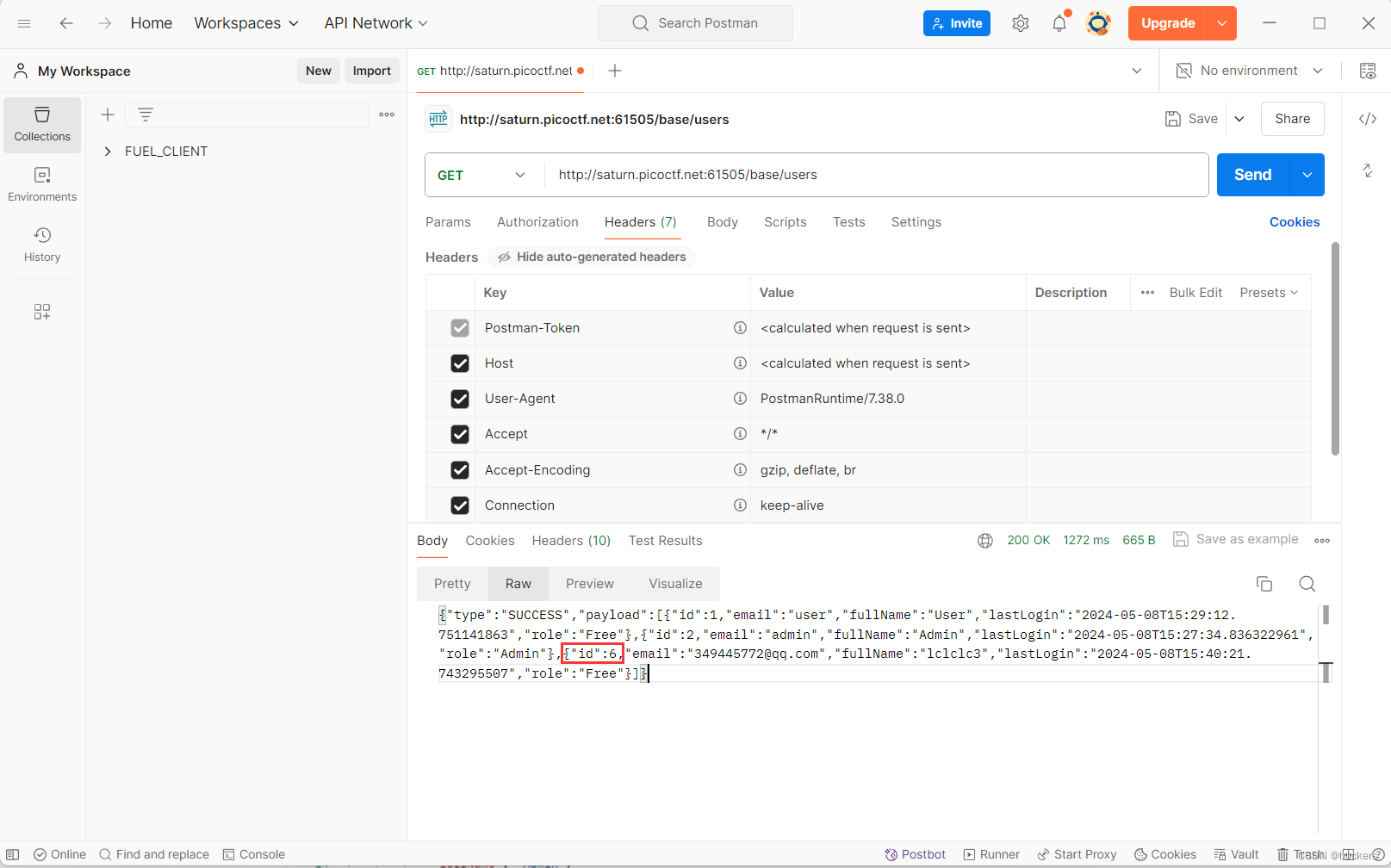The image size is (1391, 868).
Task: Click the New button
Action: coord(319,71)
